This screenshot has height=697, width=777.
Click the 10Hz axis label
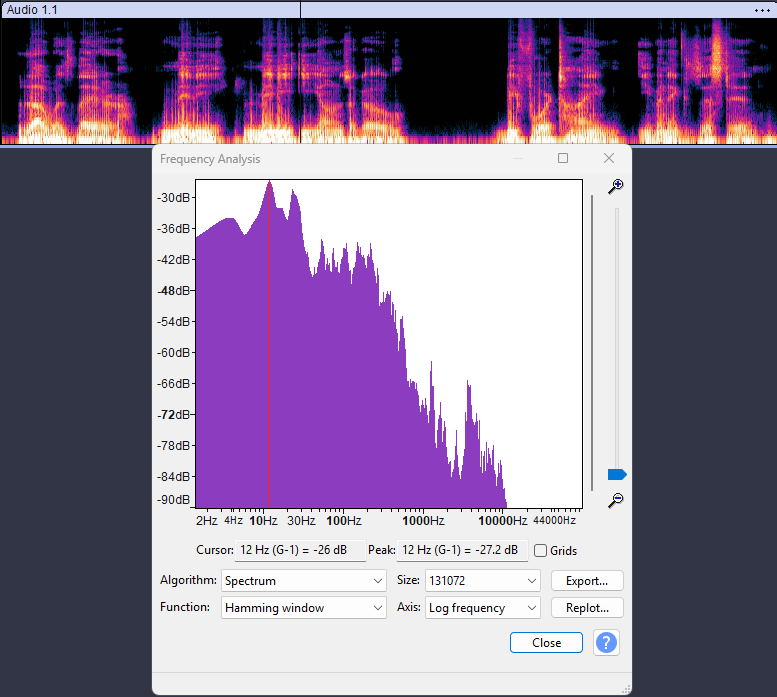click(263, 521)
